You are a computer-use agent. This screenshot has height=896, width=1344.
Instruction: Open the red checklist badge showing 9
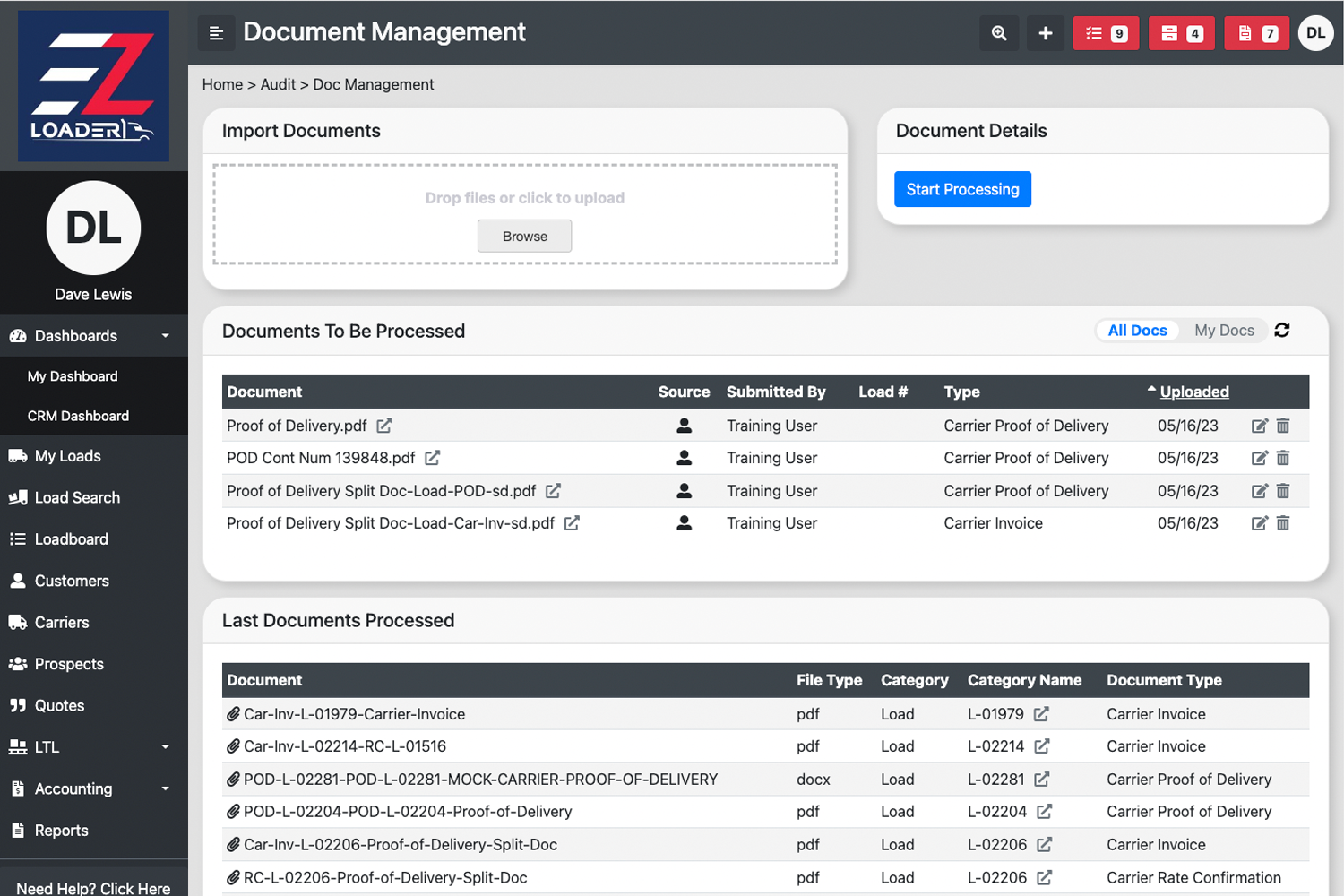pyautogui.click(x=1106, y=32)
